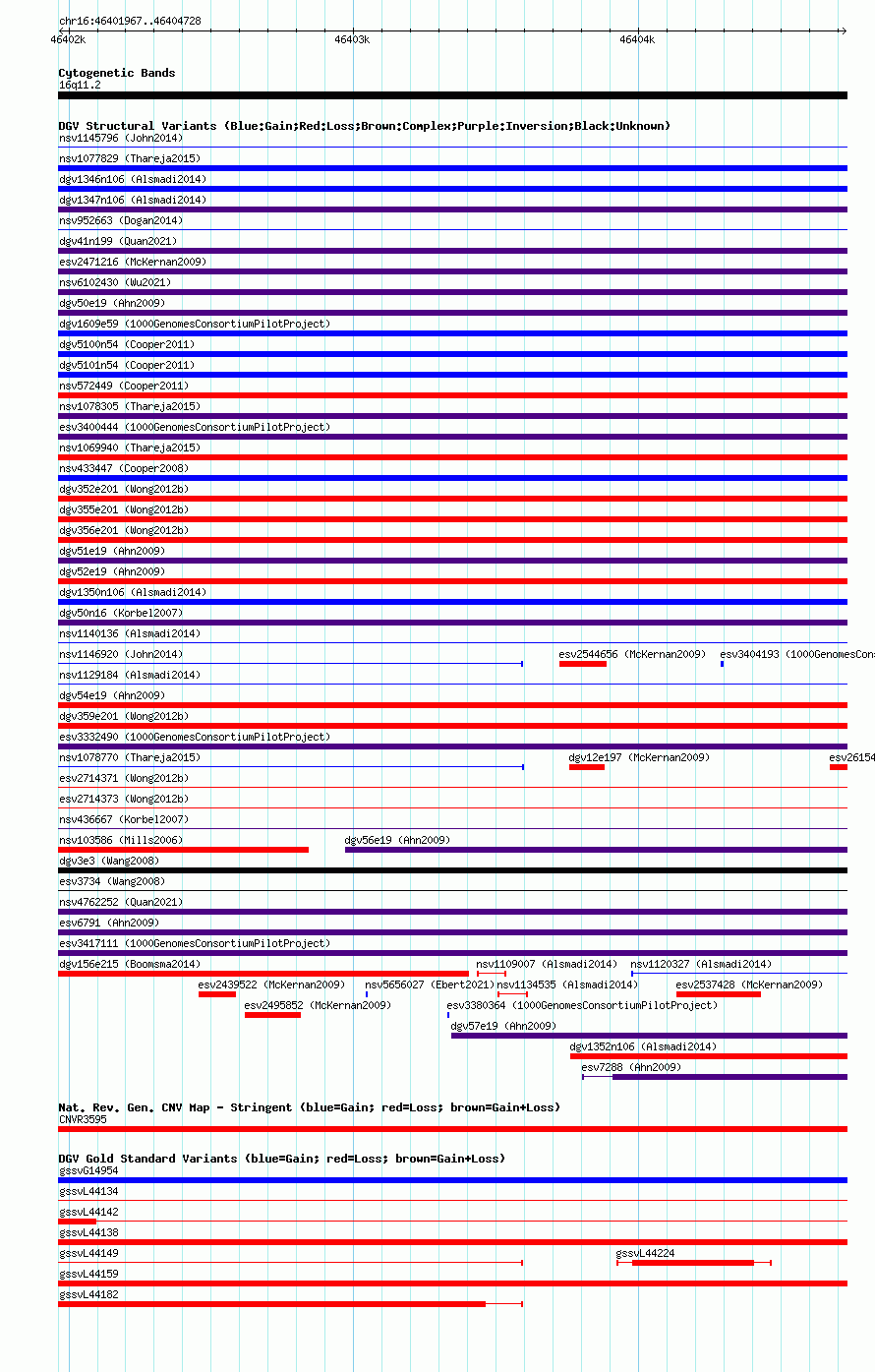
Task: Click esv3400444 1000Genomes variant label
Action: tap(195, 427)
